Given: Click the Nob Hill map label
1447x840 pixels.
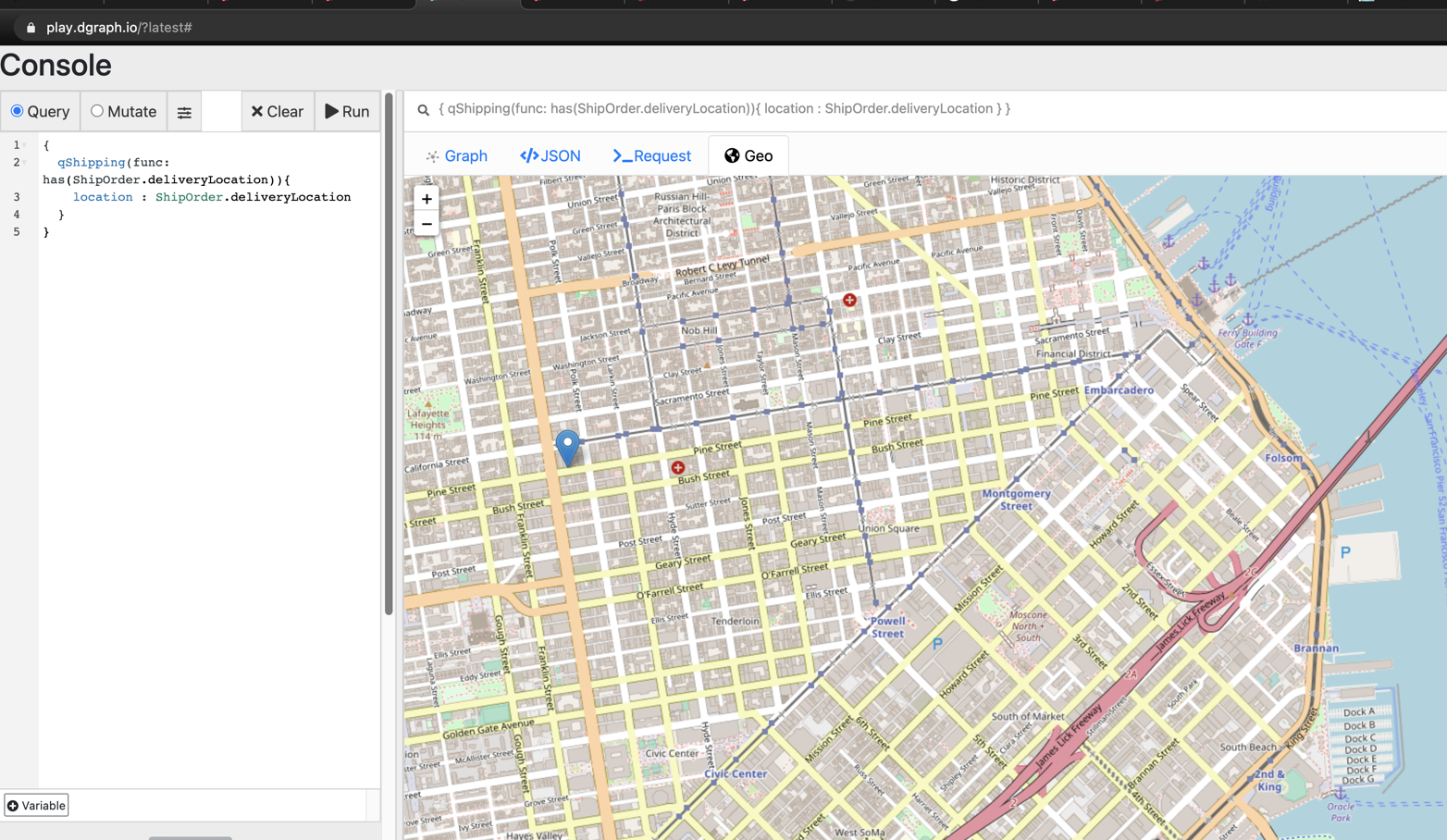Looking at the screenshot, I should tap(699, 330).
